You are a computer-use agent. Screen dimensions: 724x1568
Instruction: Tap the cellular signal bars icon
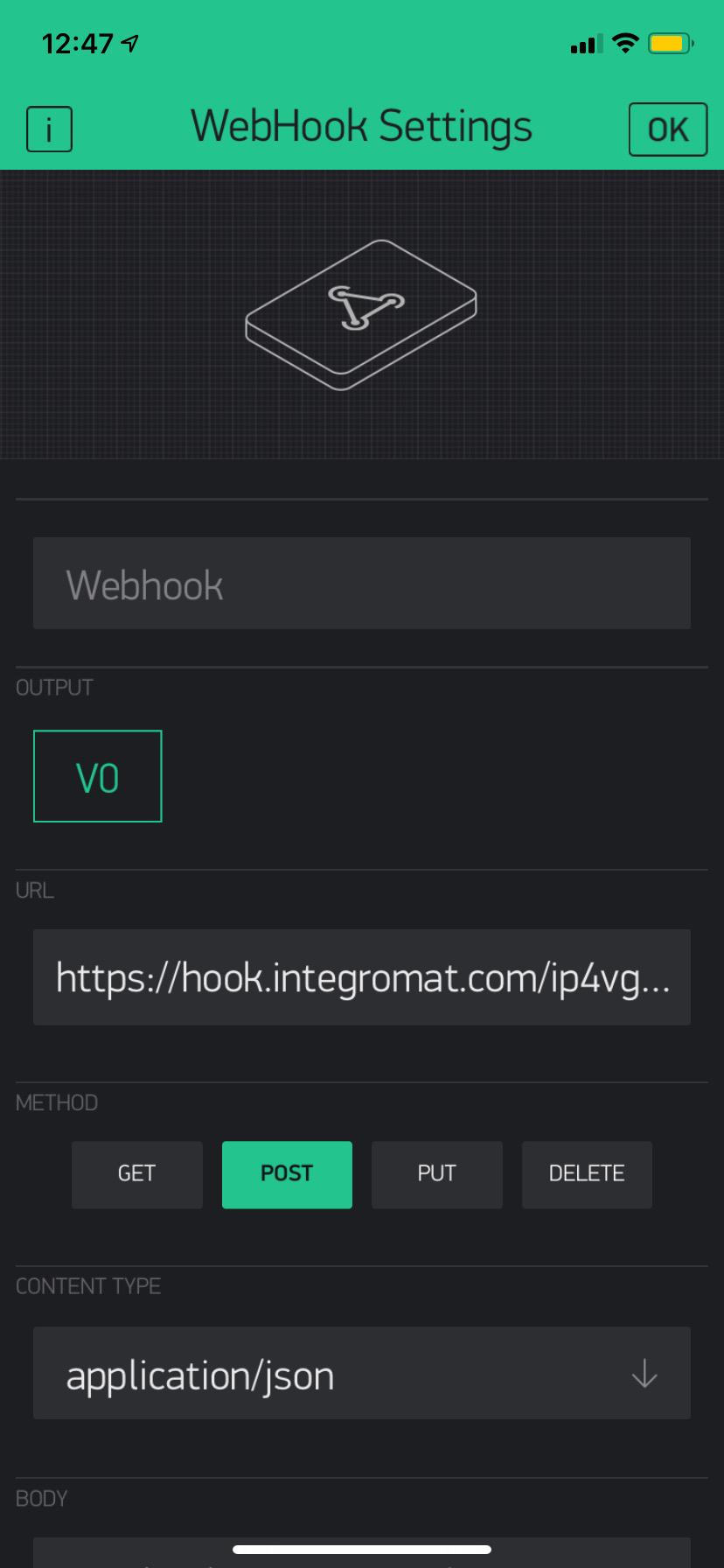587,44
